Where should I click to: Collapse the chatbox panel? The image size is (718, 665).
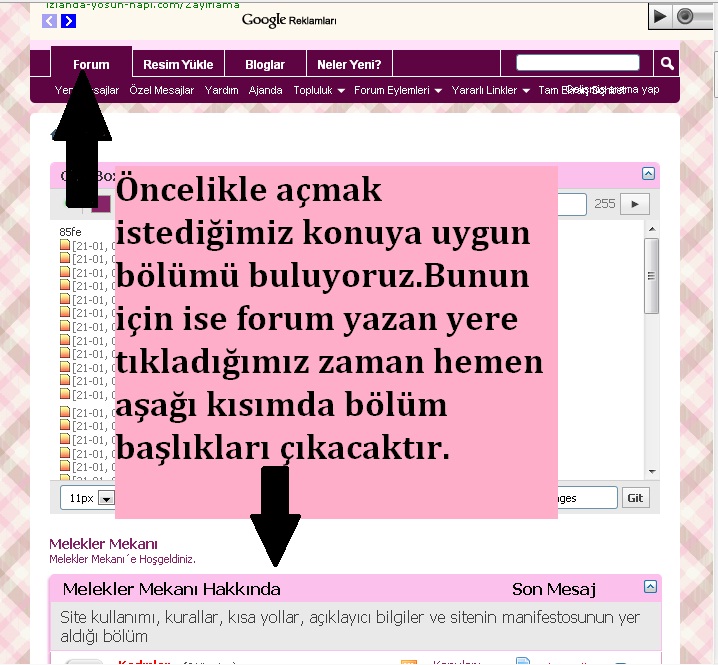[649, 174]
